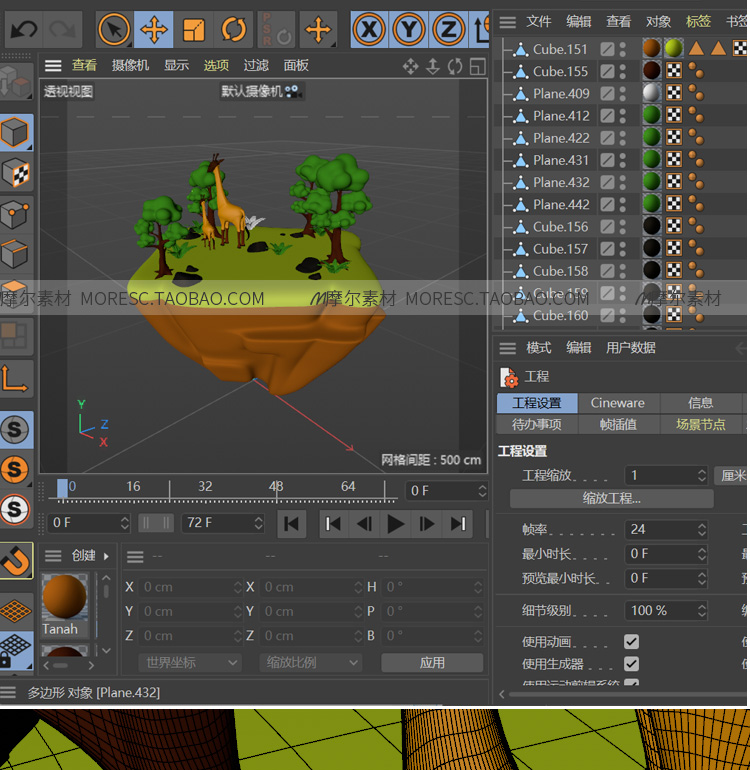Image resolution: width=750 pixels, height=770 pixels.
Task: Toggle the Z axis lock
Action: point(450,30)
